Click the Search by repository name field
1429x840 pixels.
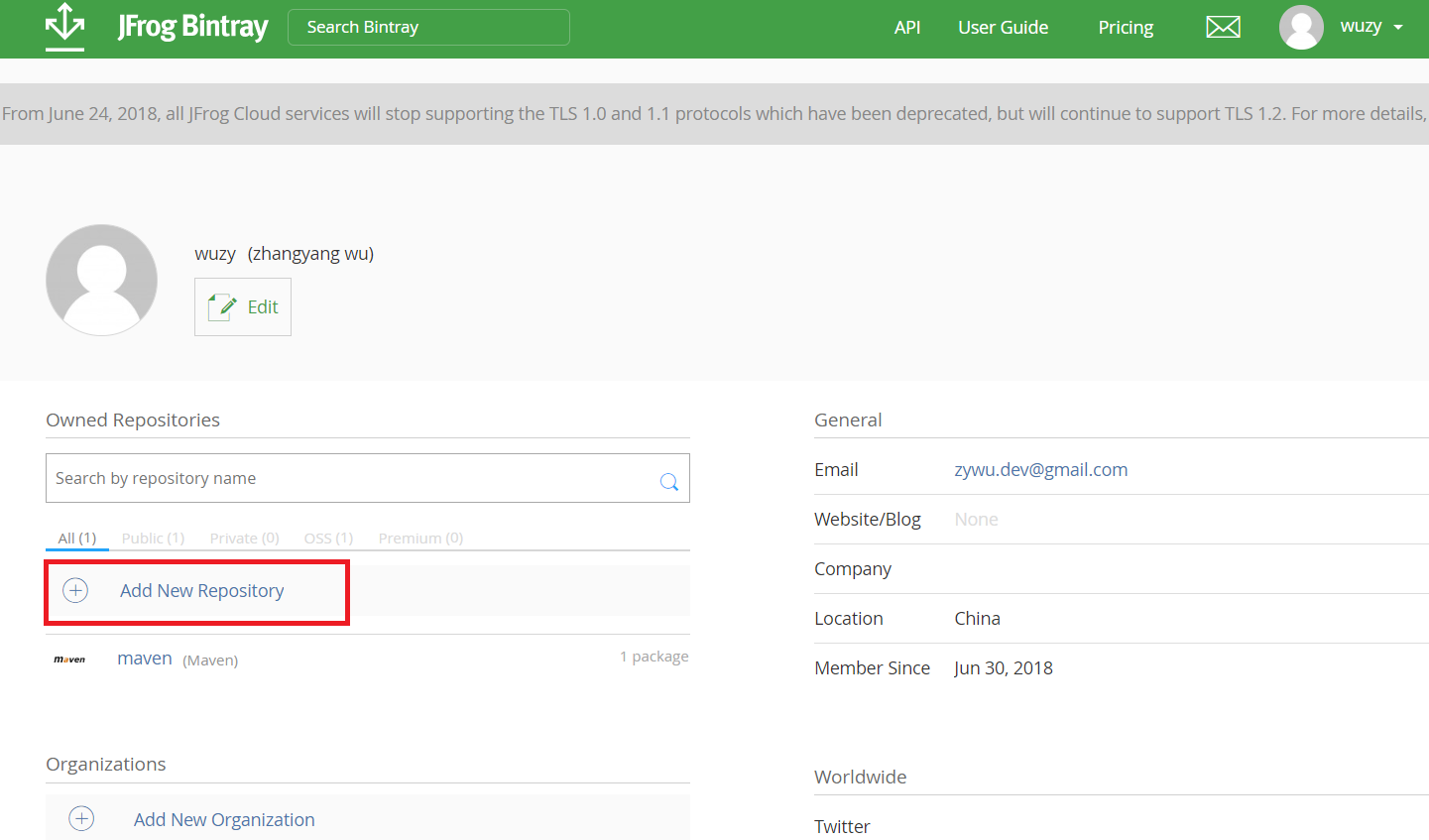coord(347,479)
